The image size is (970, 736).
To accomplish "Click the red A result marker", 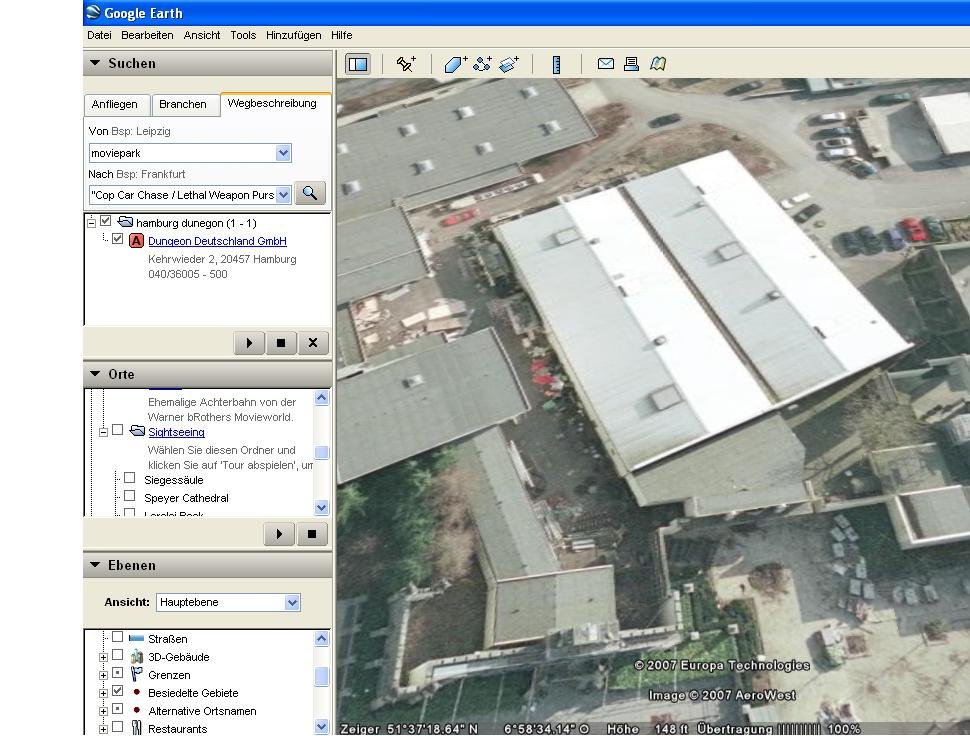I will [136, 241].
